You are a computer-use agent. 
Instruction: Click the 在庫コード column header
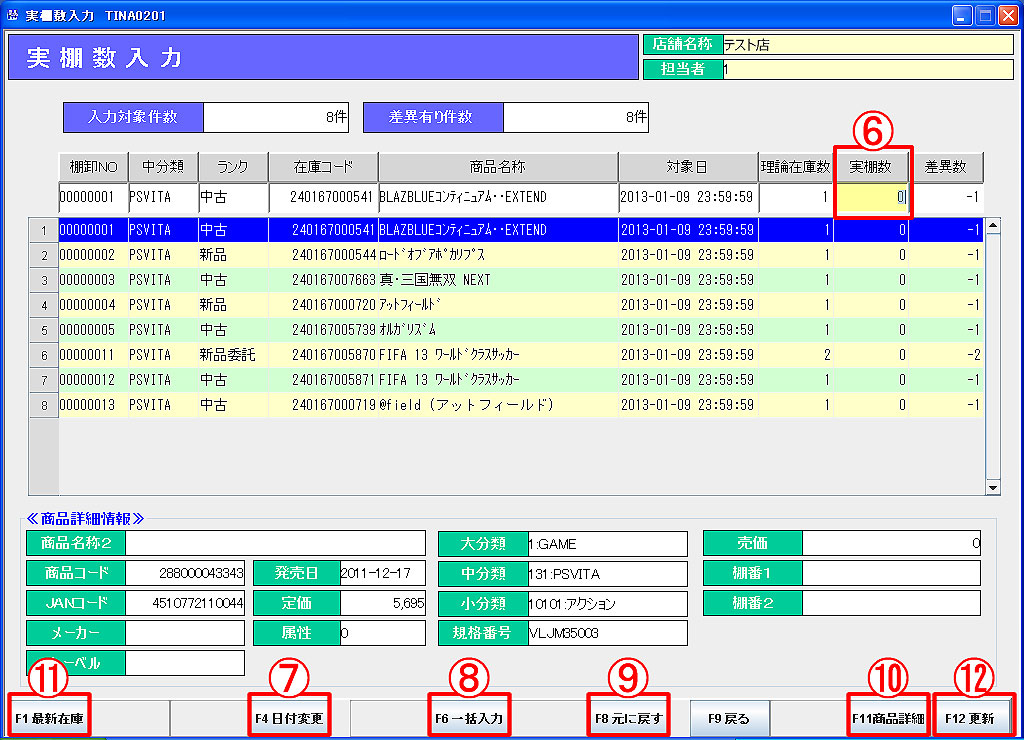click(322, 167)
